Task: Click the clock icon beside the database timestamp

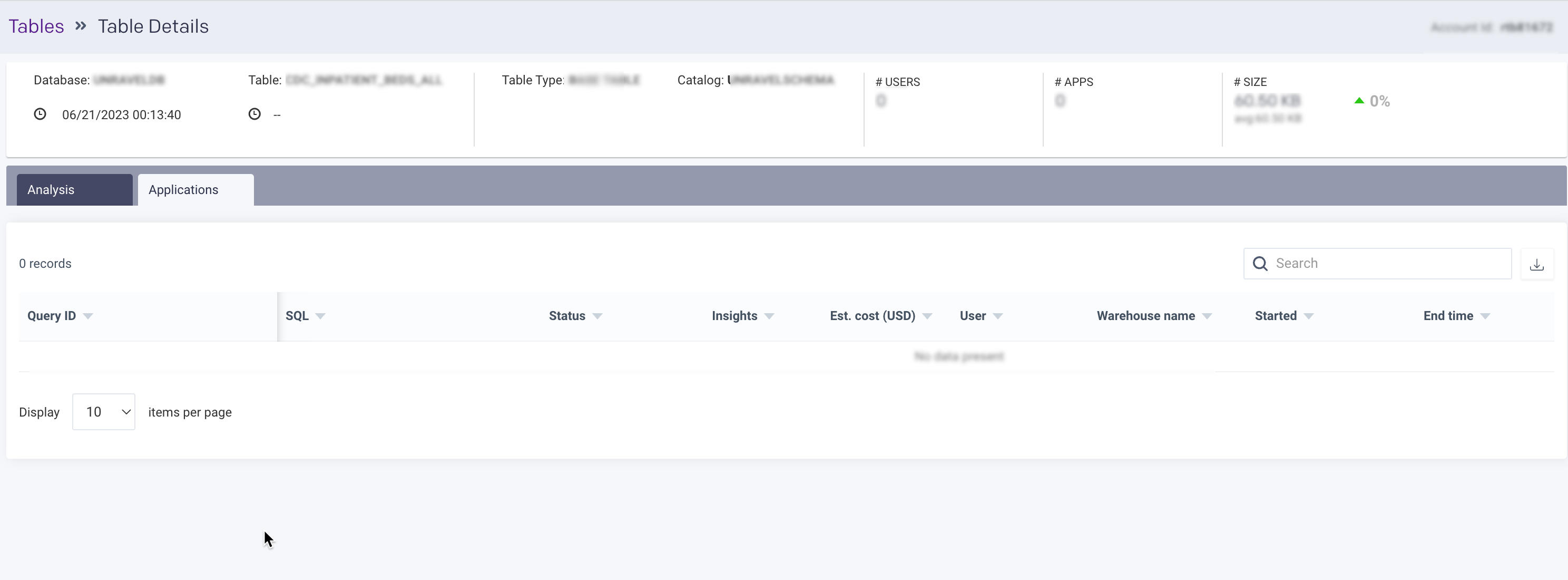Action: [40, 114]
